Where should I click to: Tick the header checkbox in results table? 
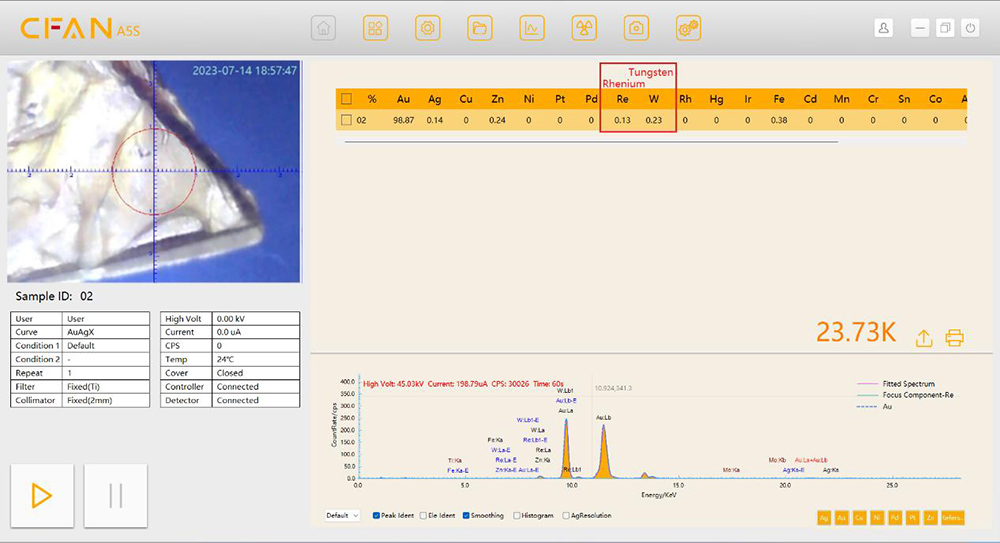coord(346,99)
